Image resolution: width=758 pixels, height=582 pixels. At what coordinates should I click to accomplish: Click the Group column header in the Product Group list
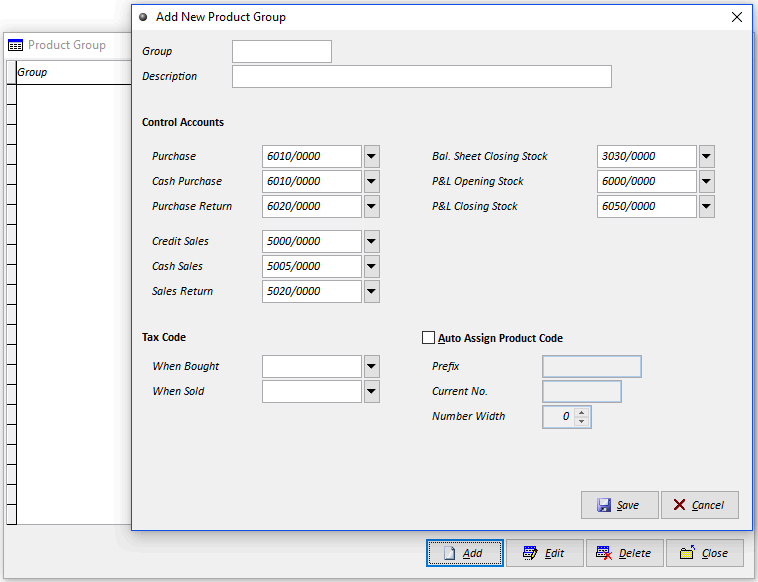pyautogui.click(x=73, y=73)
